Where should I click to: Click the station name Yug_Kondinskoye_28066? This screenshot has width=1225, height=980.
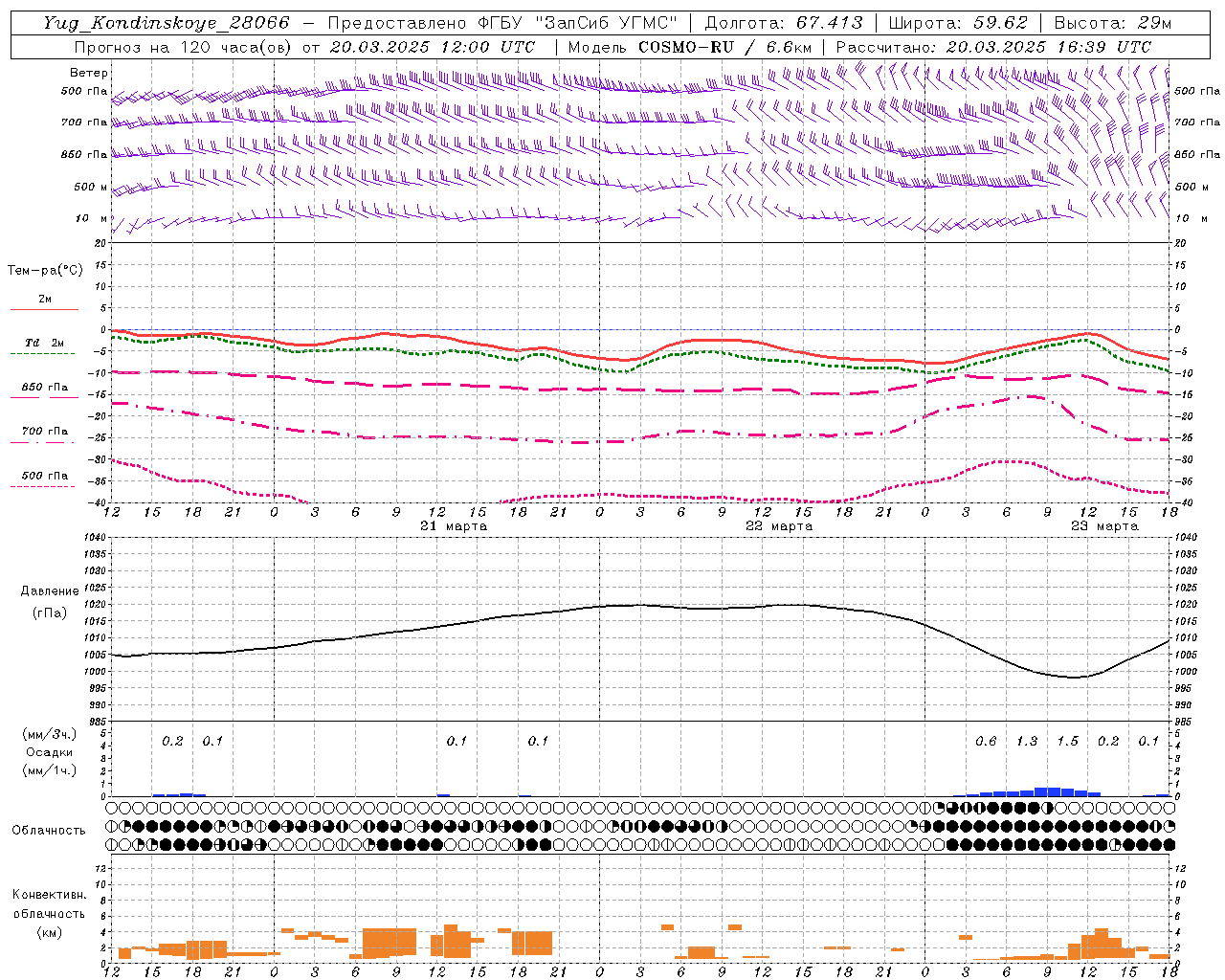(166, 23)
